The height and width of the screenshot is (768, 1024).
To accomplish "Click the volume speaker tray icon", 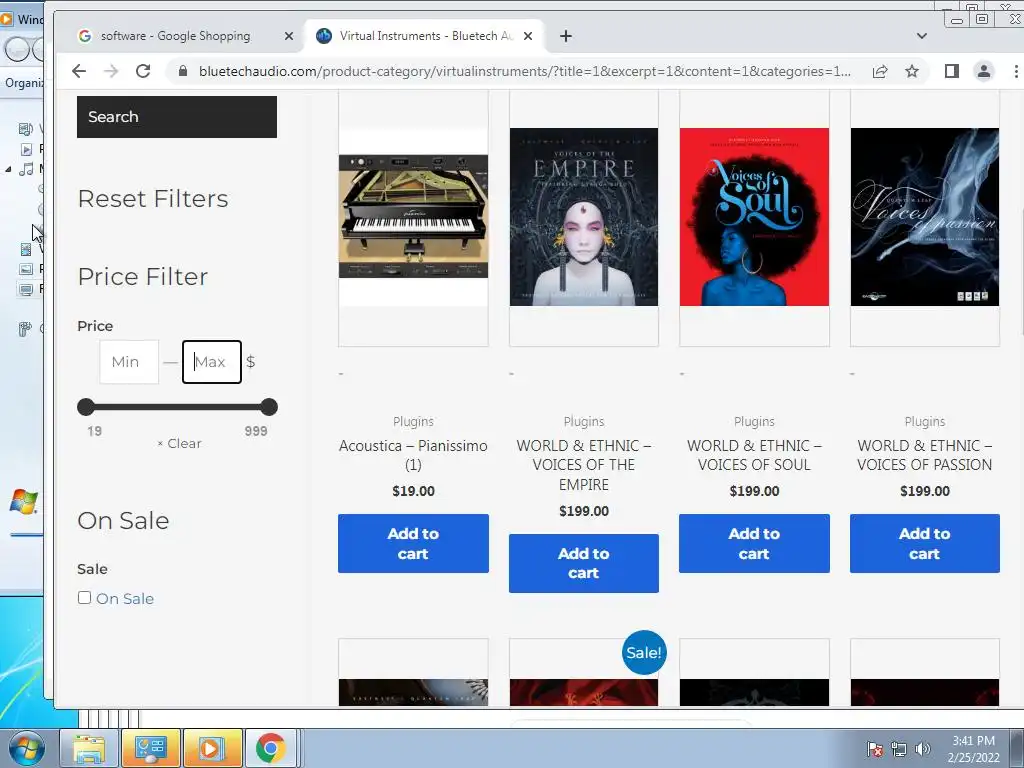I will click(922, 749).
